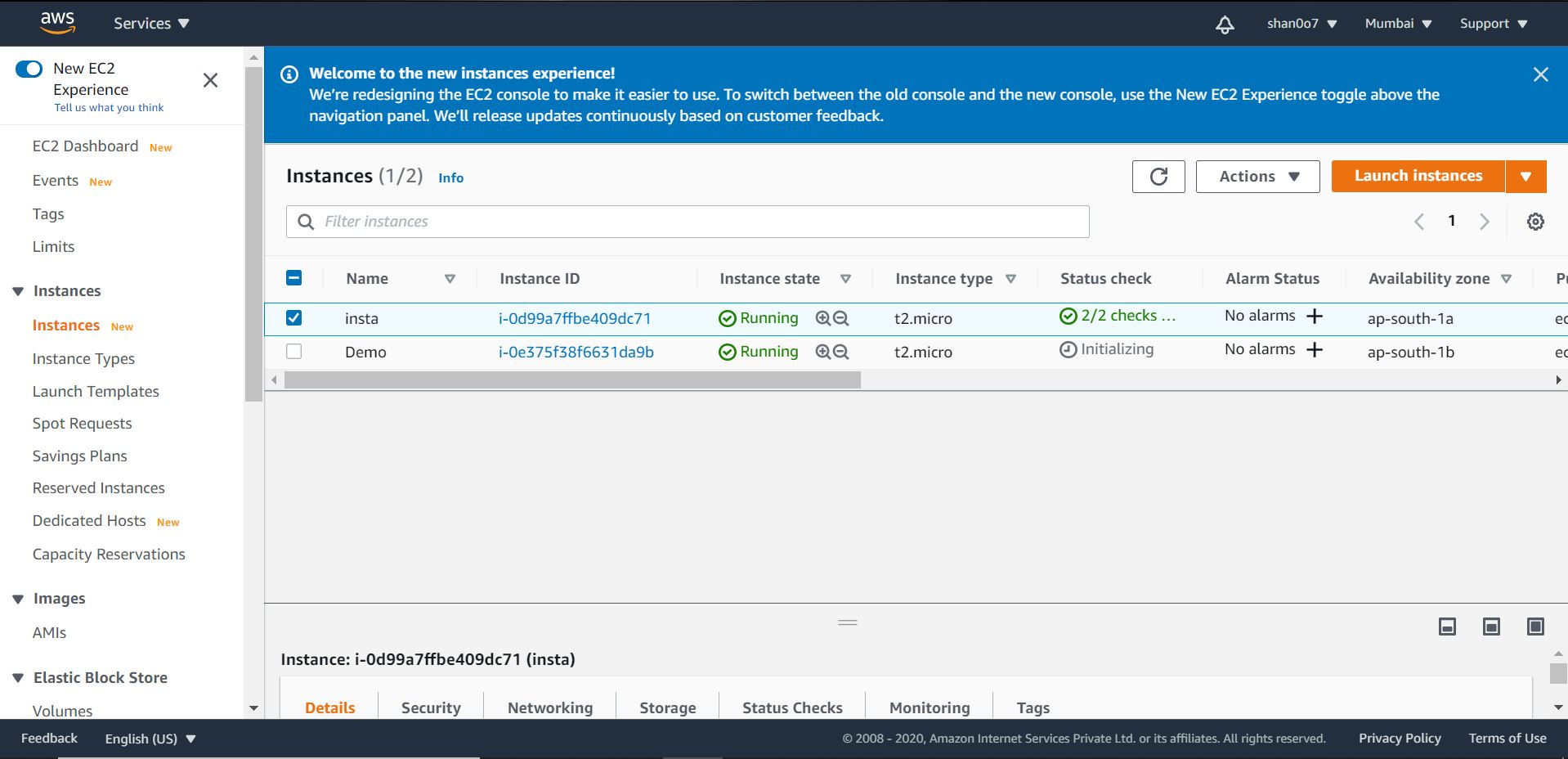Click the next page arrow
The height and width of the screenshot is (759, 1568).
click(x=1485, y=221)
